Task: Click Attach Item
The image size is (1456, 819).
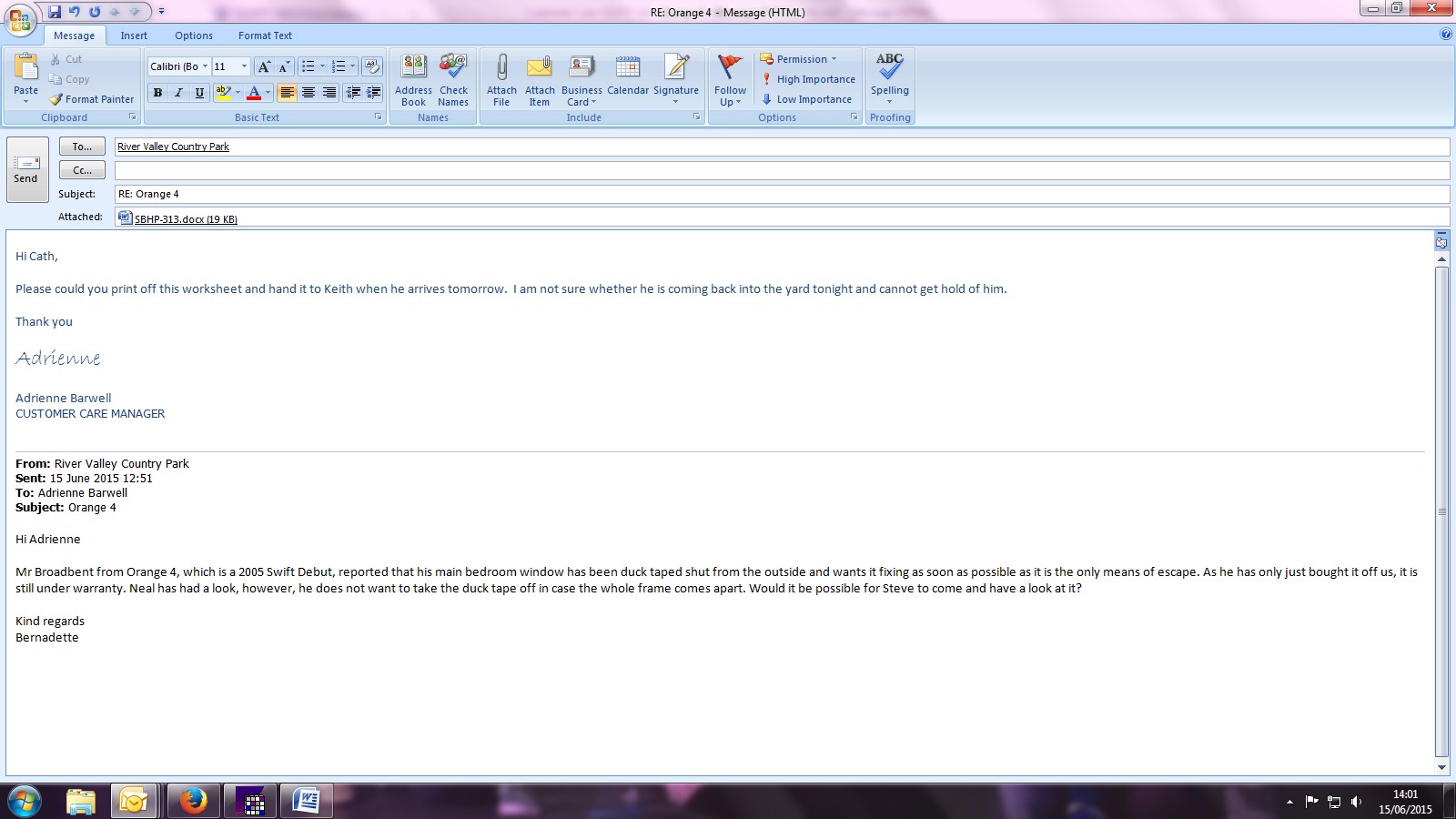Action: pos(540,80)
